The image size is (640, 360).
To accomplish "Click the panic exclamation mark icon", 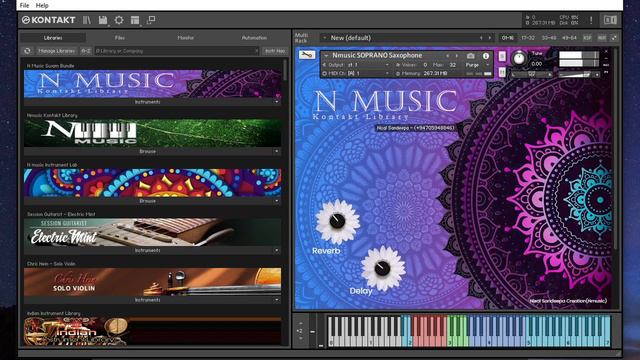I will click(591, 20).
